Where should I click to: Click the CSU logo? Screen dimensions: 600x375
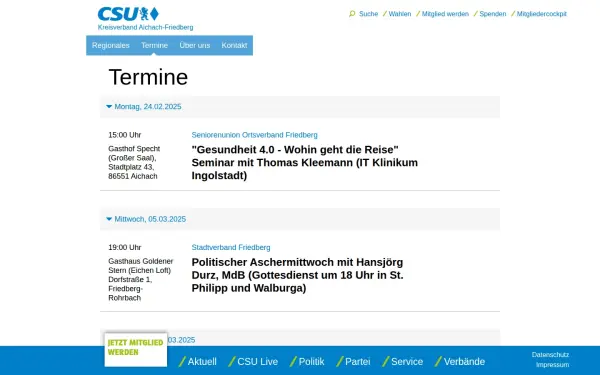pyautogui.click(x=128, y=14)
